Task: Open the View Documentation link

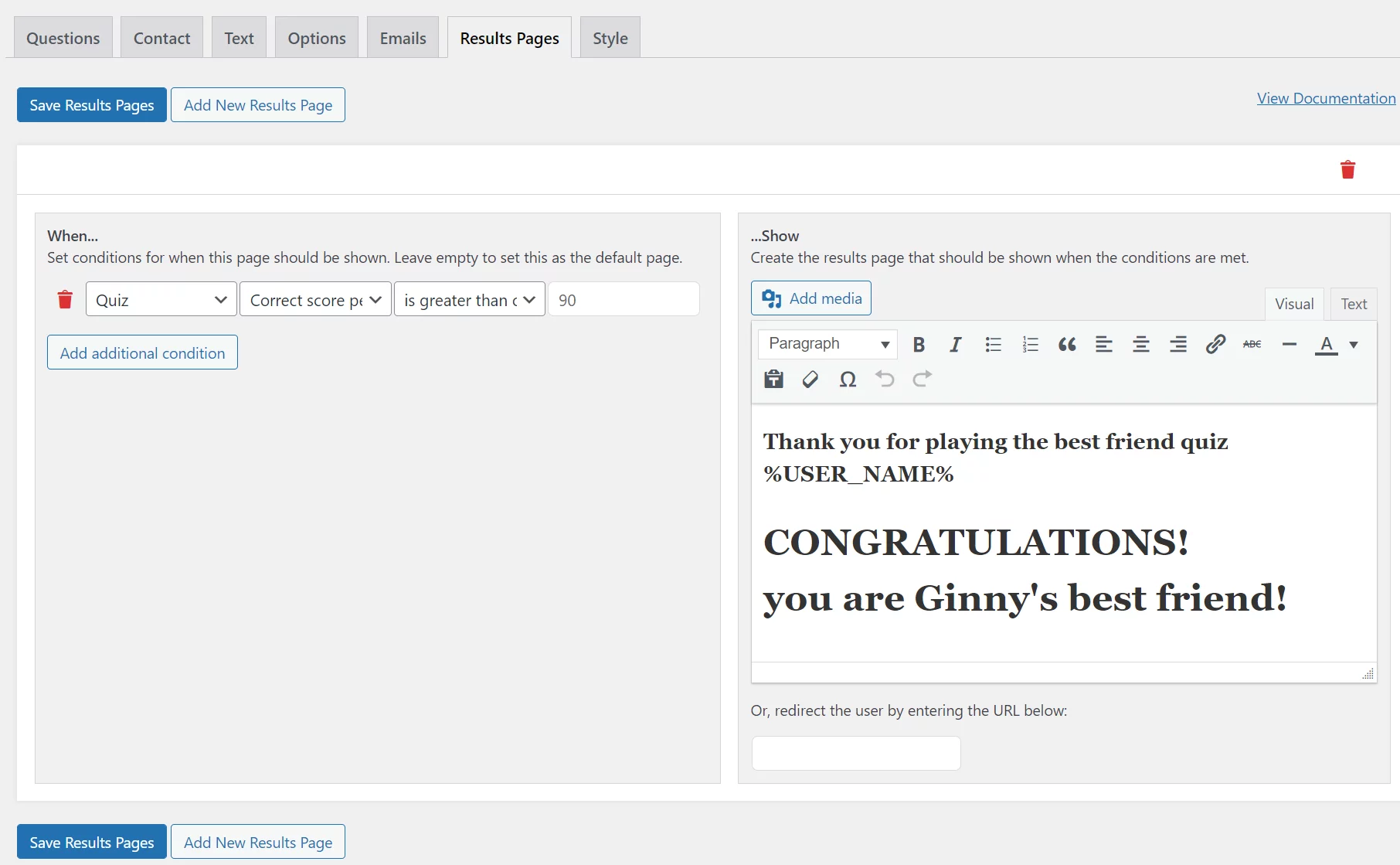Action: [1326, 98]
